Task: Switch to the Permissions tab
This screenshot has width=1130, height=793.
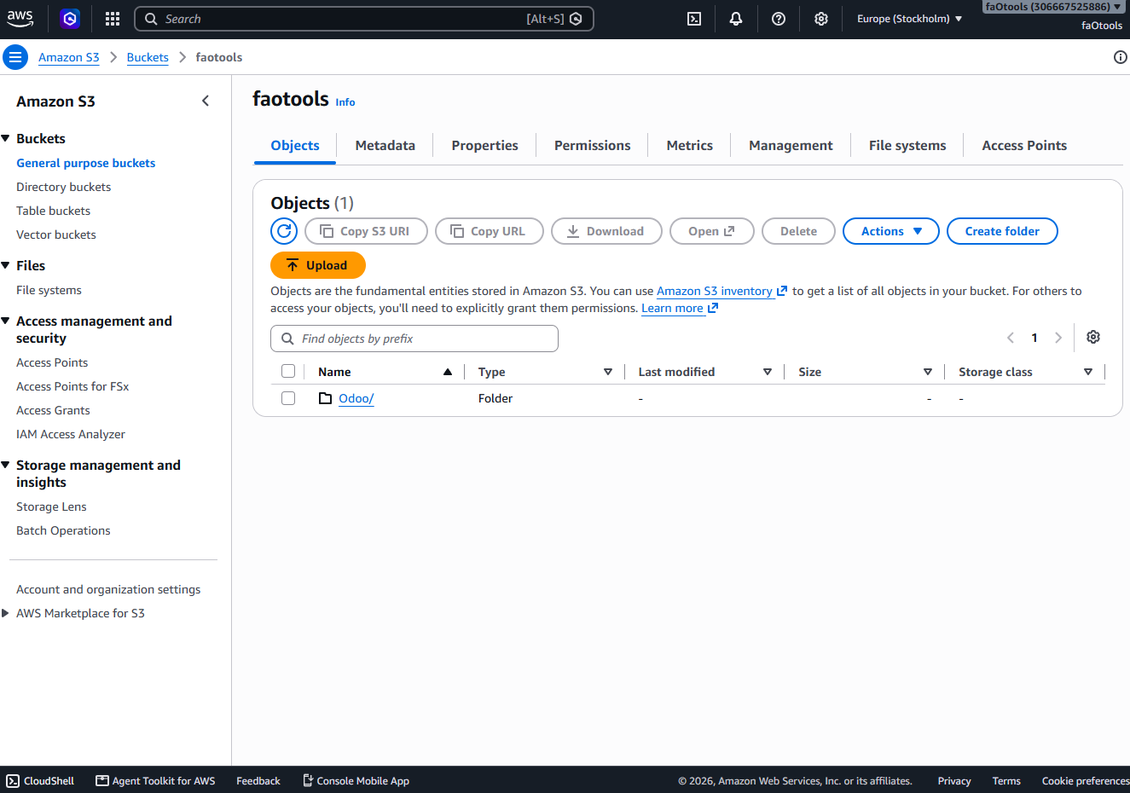Action: 592,146
